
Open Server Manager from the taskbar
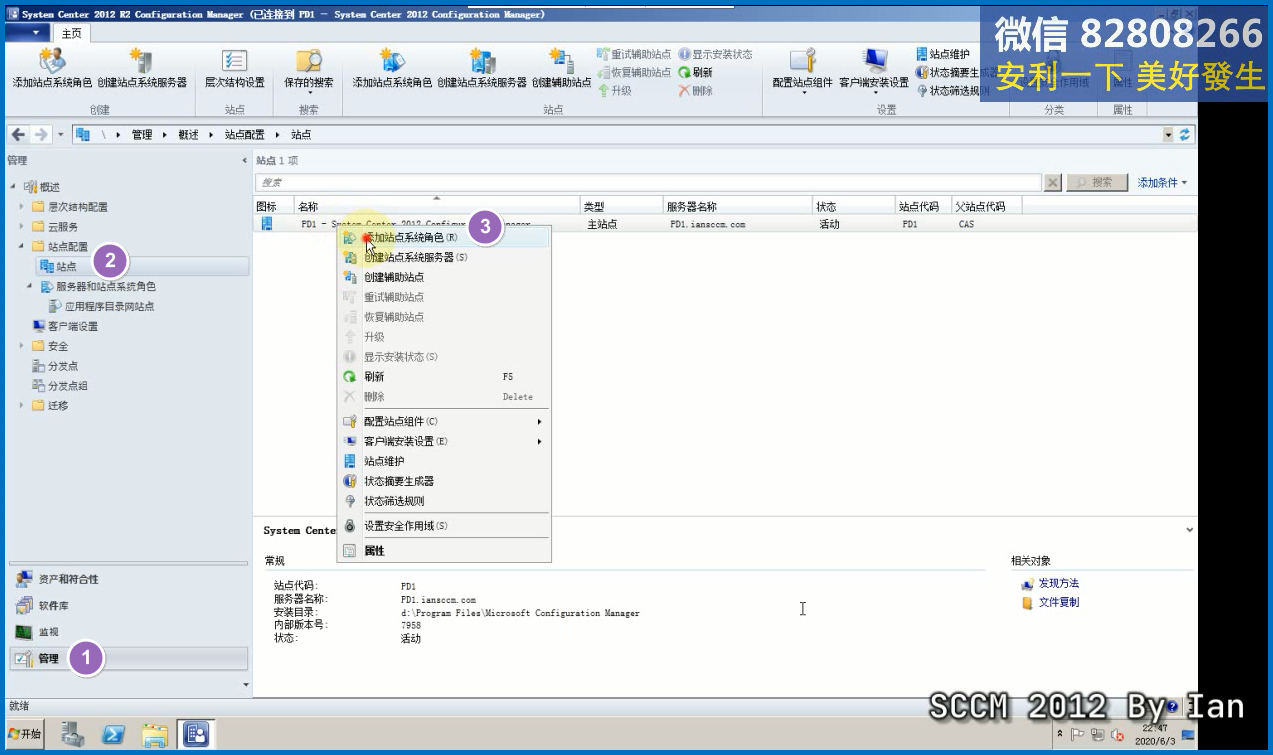click(73, 734)
